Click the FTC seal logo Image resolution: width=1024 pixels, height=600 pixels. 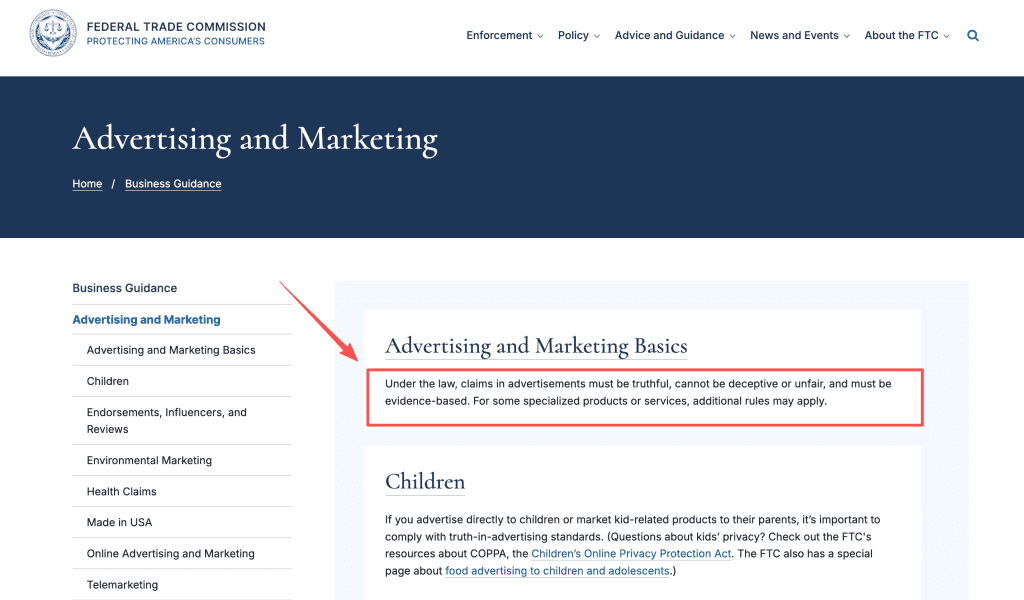(x=53, y=33)
